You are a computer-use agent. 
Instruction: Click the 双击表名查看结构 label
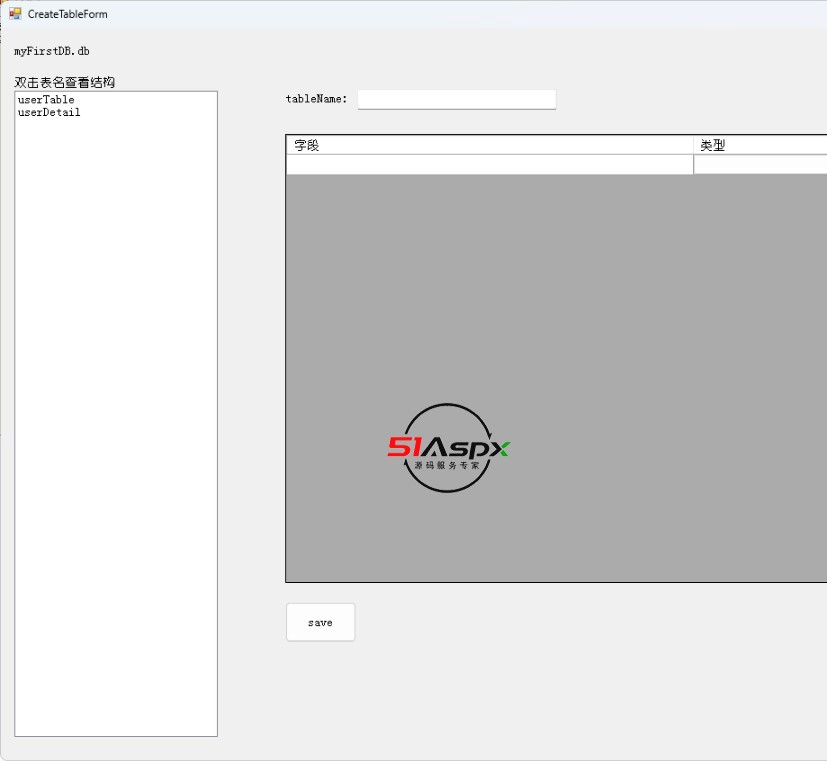(x=64, y=82)
